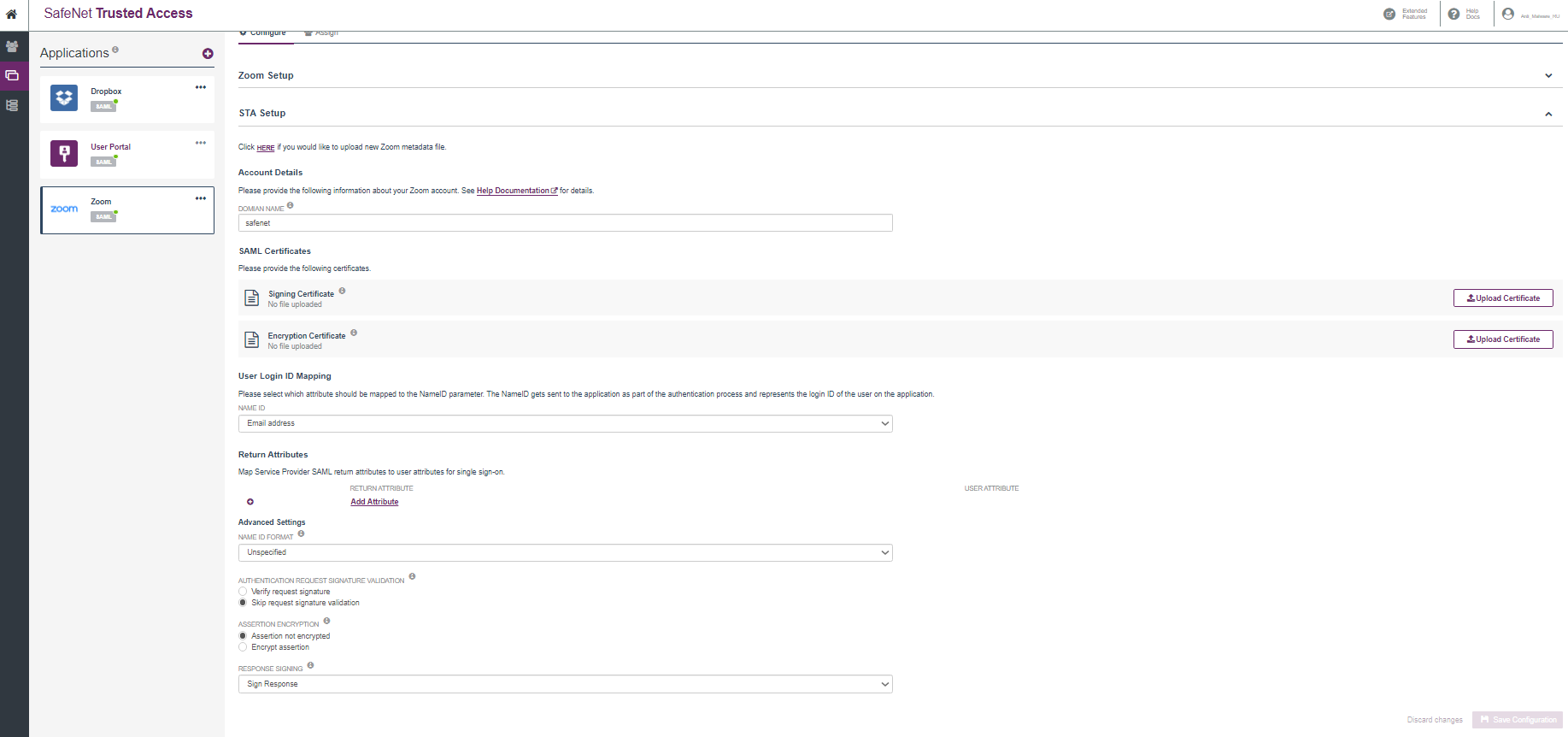Click the Home icon in top-left corner
Screen dimensions: 1568x737
click(12, 14)
